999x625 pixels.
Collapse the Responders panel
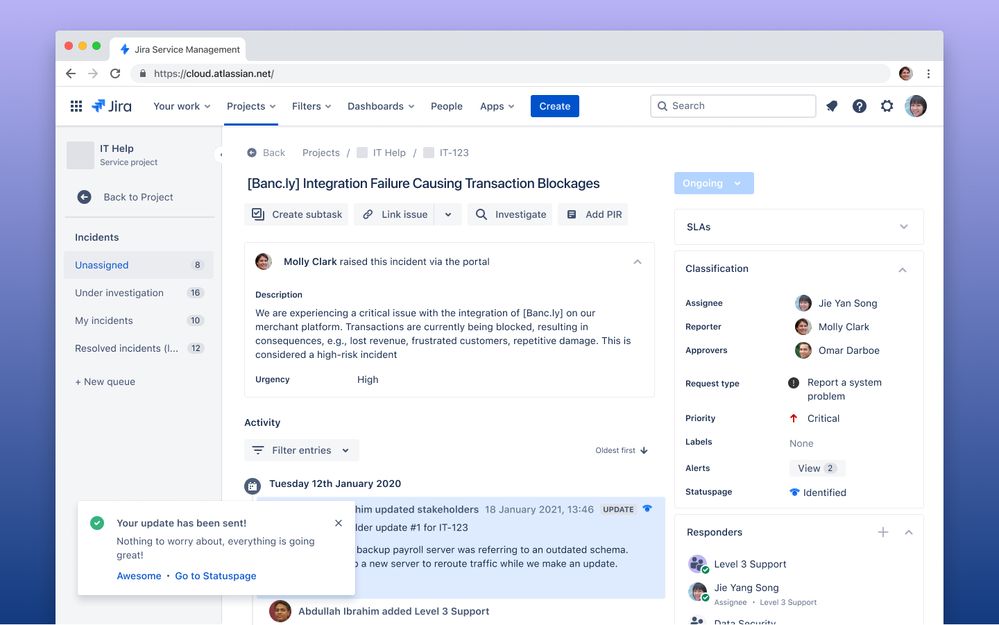tap(909, 532)
